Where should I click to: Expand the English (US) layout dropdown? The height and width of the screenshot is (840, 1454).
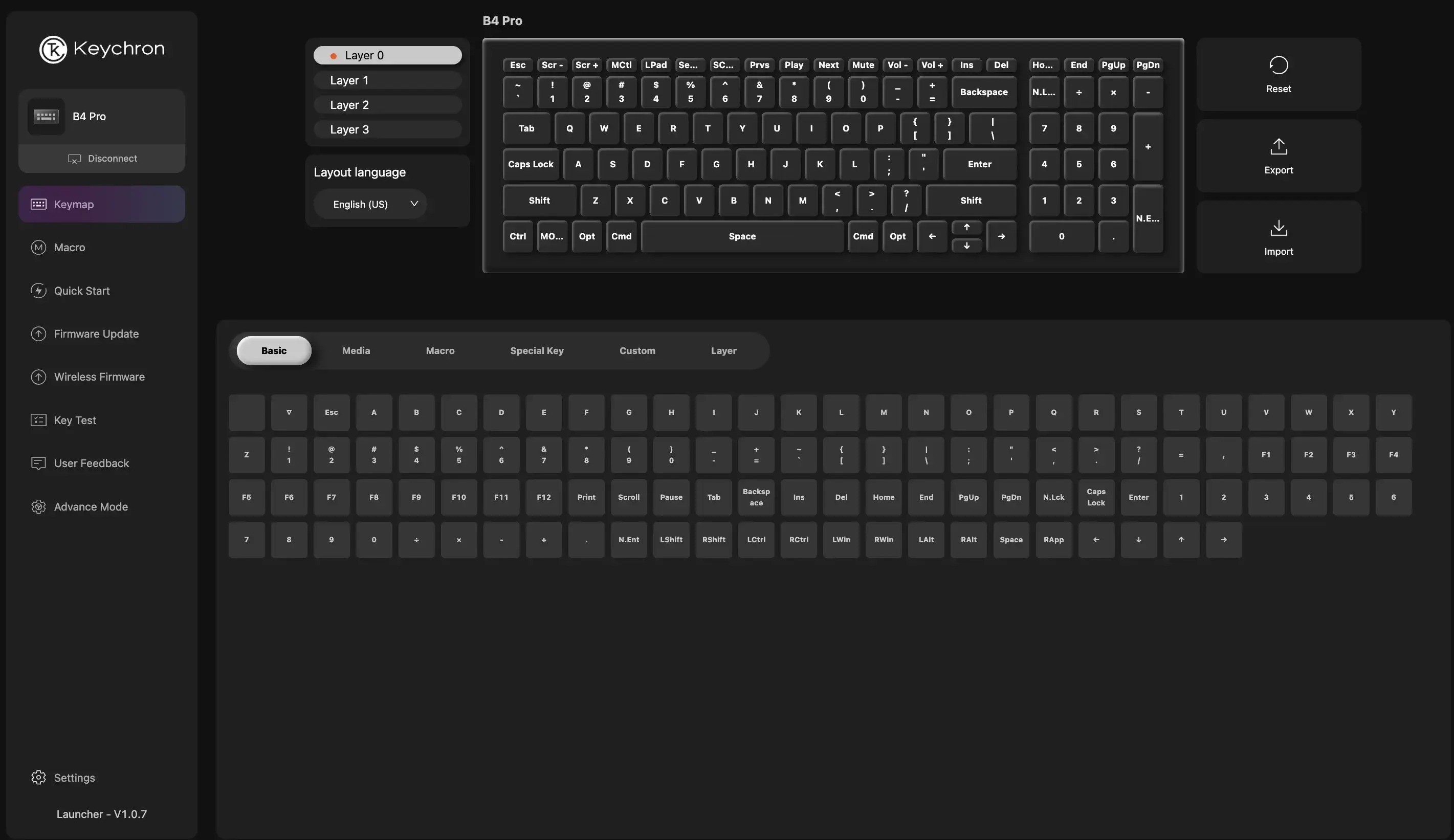[x=370, y=204]
